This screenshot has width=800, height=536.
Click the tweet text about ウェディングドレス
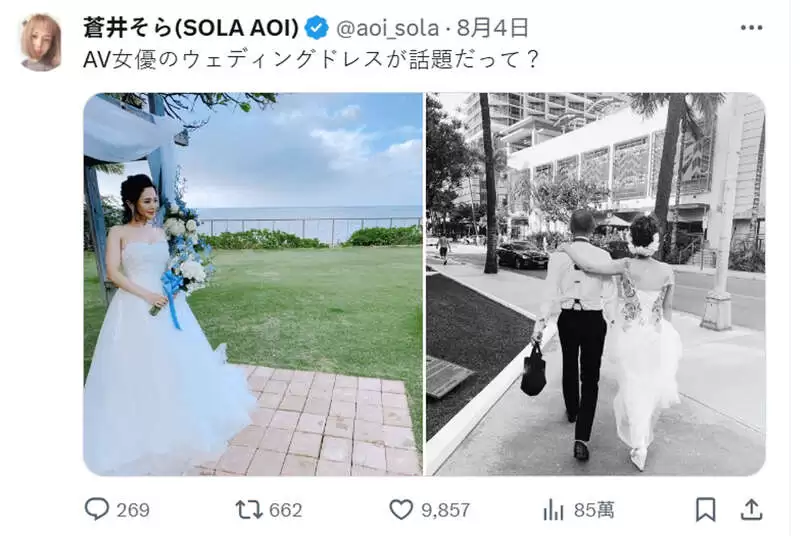311,60
